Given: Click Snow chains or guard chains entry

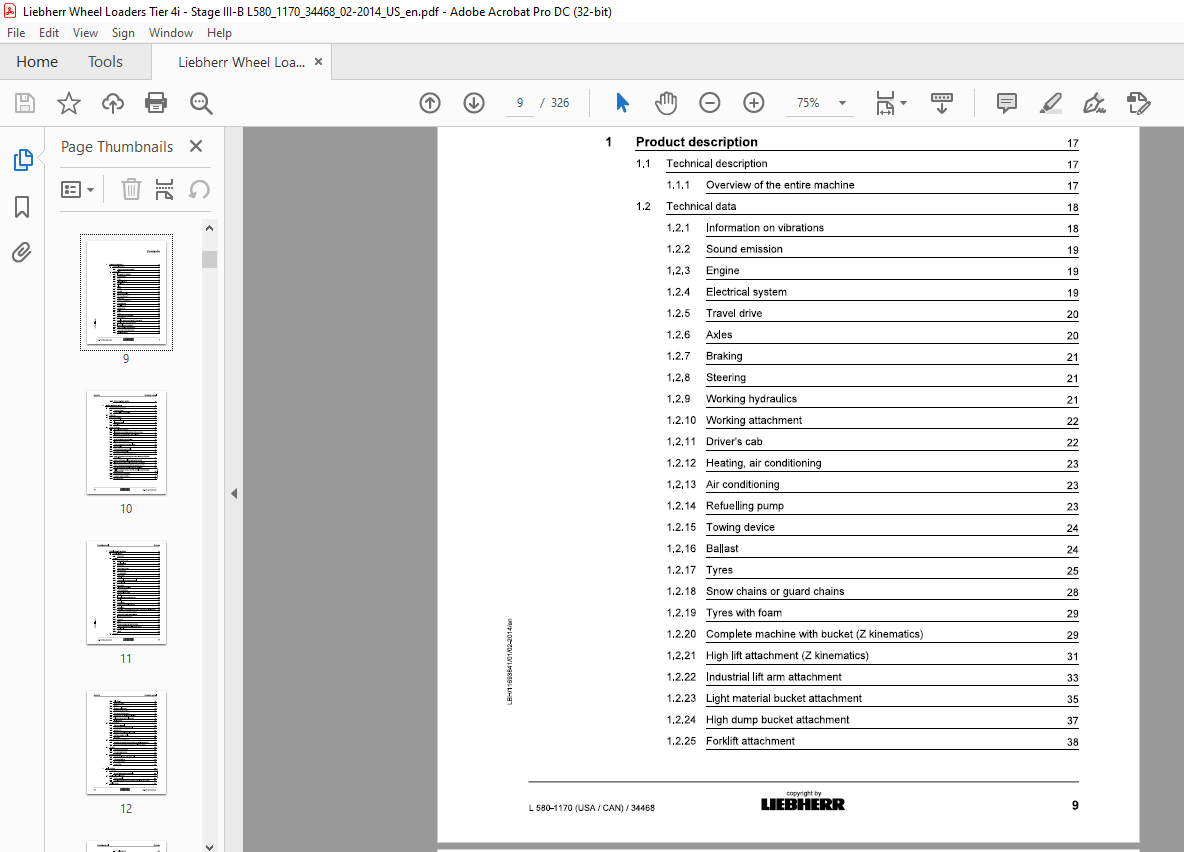Looking at the screenshot, I should [775, 591].
